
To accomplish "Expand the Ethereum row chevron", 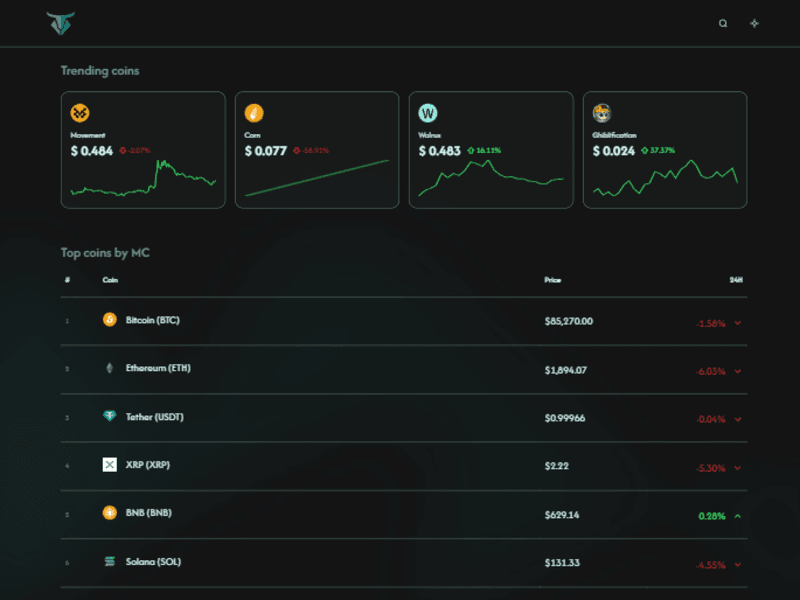I will pos(738,371).
